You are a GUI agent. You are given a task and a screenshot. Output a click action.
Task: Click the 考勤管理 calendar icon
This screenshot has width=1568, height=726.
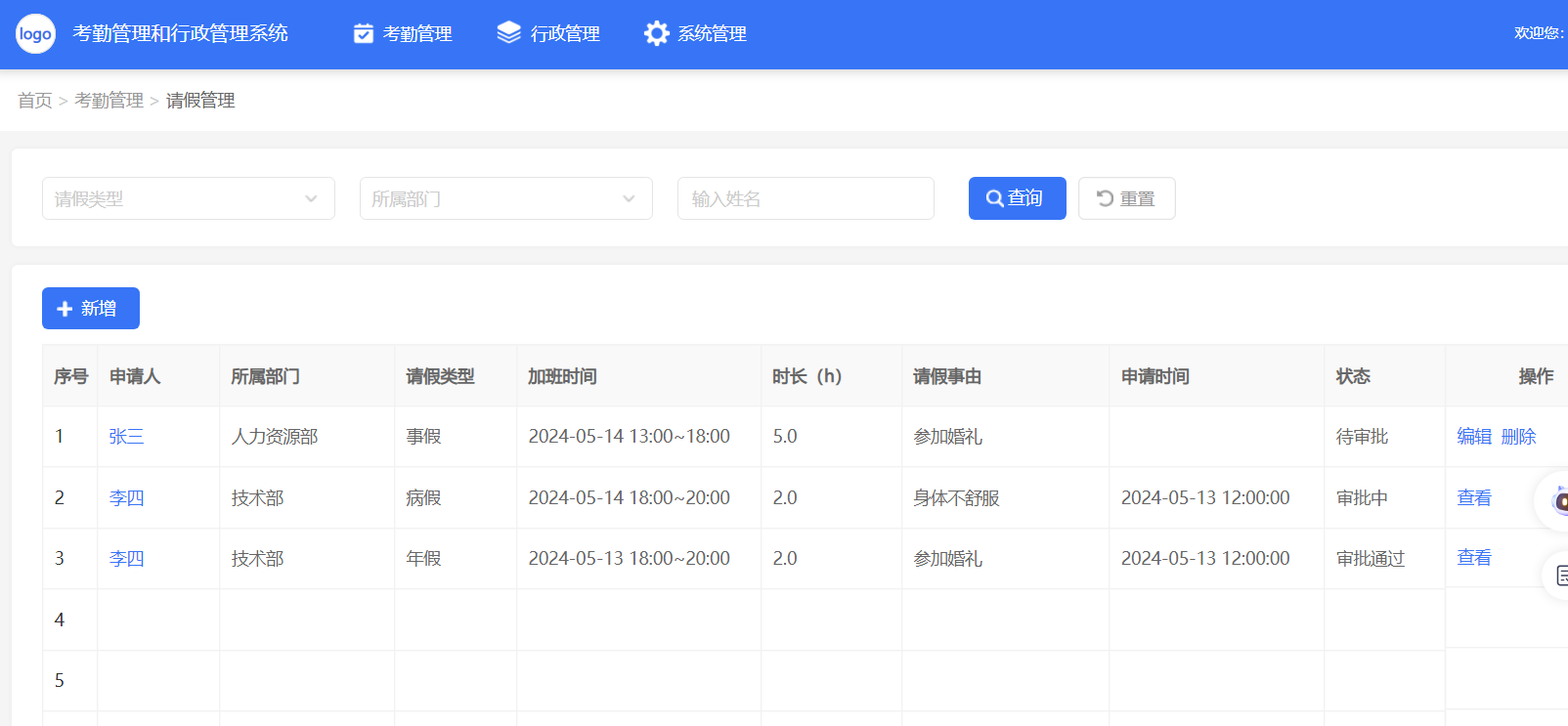pyautogui.click(x=363, y=33)
